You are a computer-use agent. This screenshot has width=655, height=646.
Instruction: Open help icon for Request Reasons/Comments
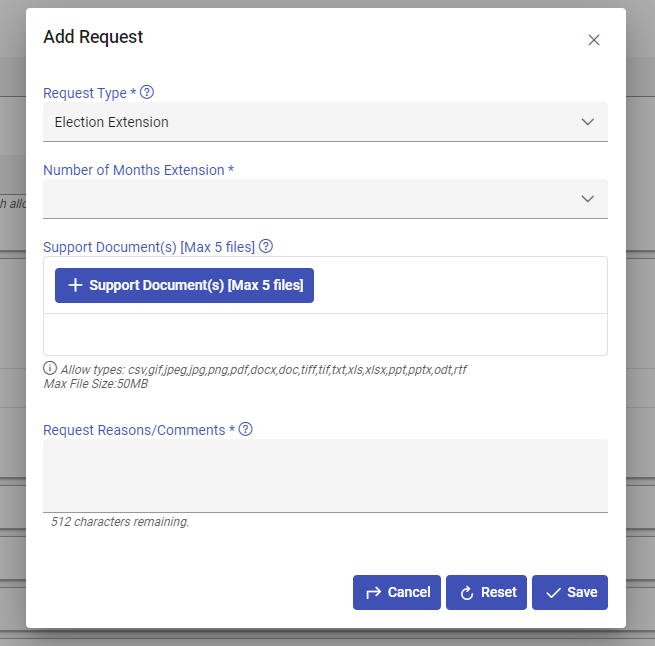246,429
